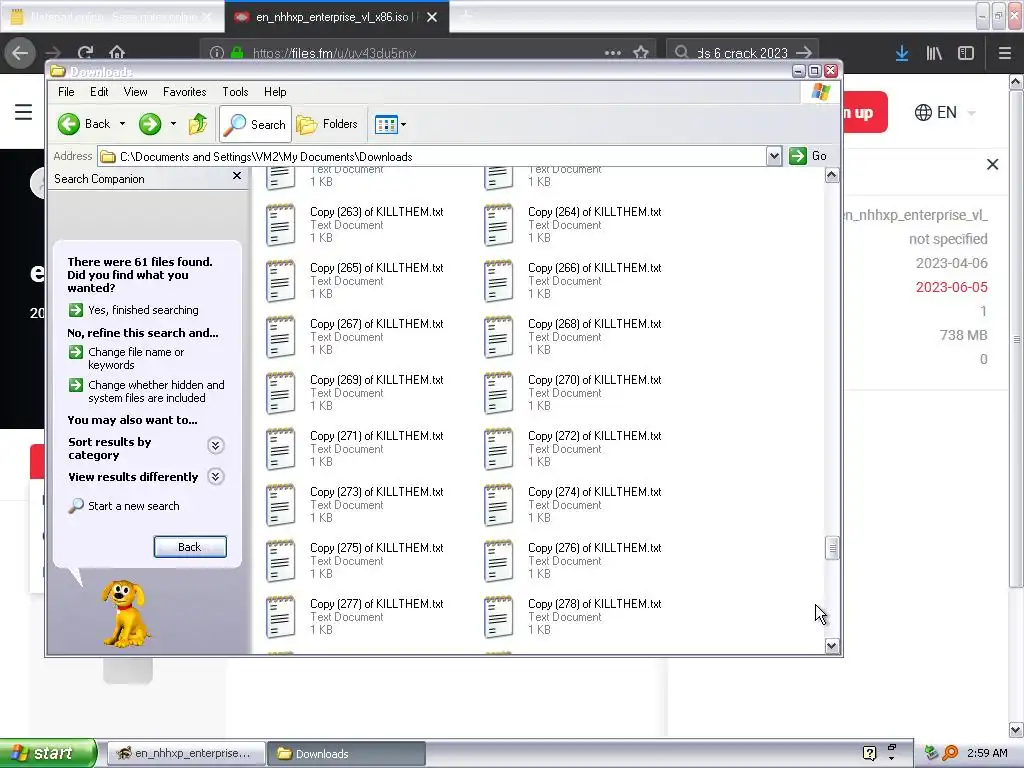
Task: Click Firefox home icon
Action: 117,52
